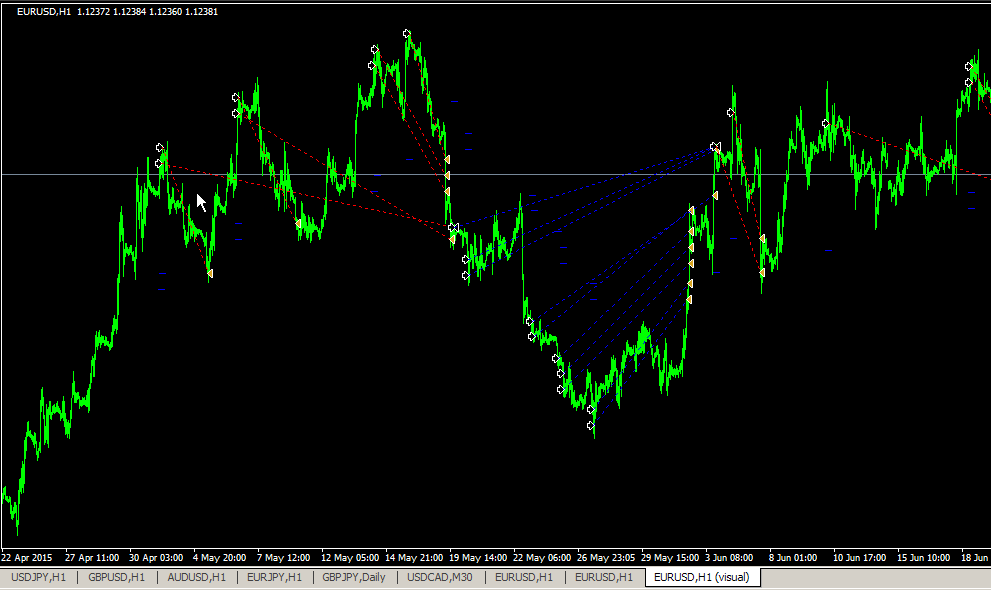Click the 19 May 14:00 time label
Image resolution: width=991 pixels, height=590 pixels.
click(x=478, y=558)
